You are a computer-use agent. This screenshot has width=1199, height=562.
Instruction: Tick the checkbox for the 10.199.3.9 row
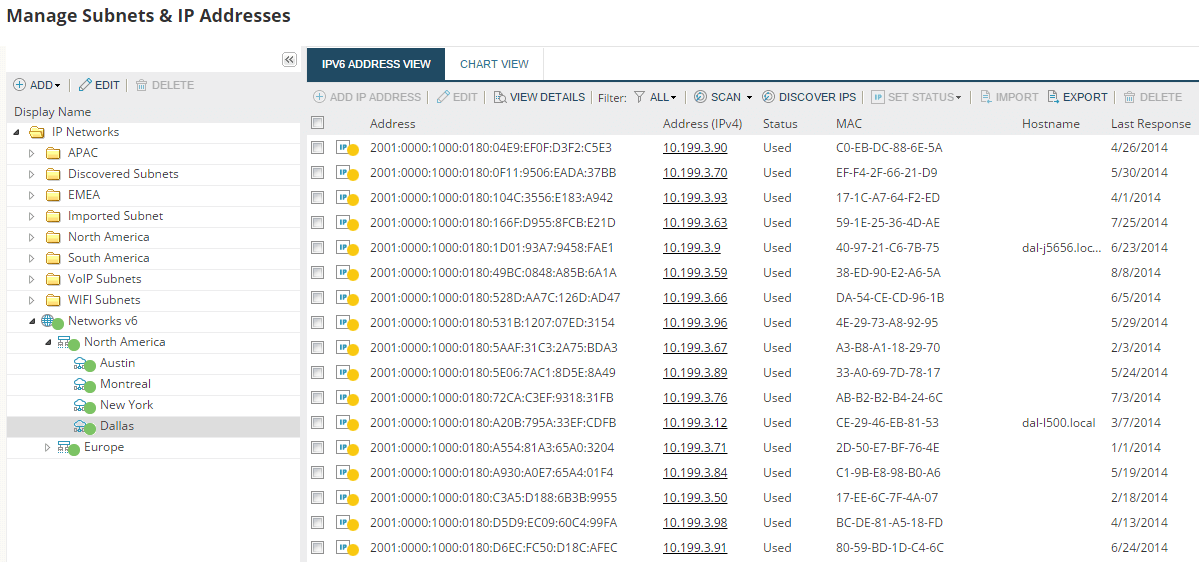tap(318, 248)
